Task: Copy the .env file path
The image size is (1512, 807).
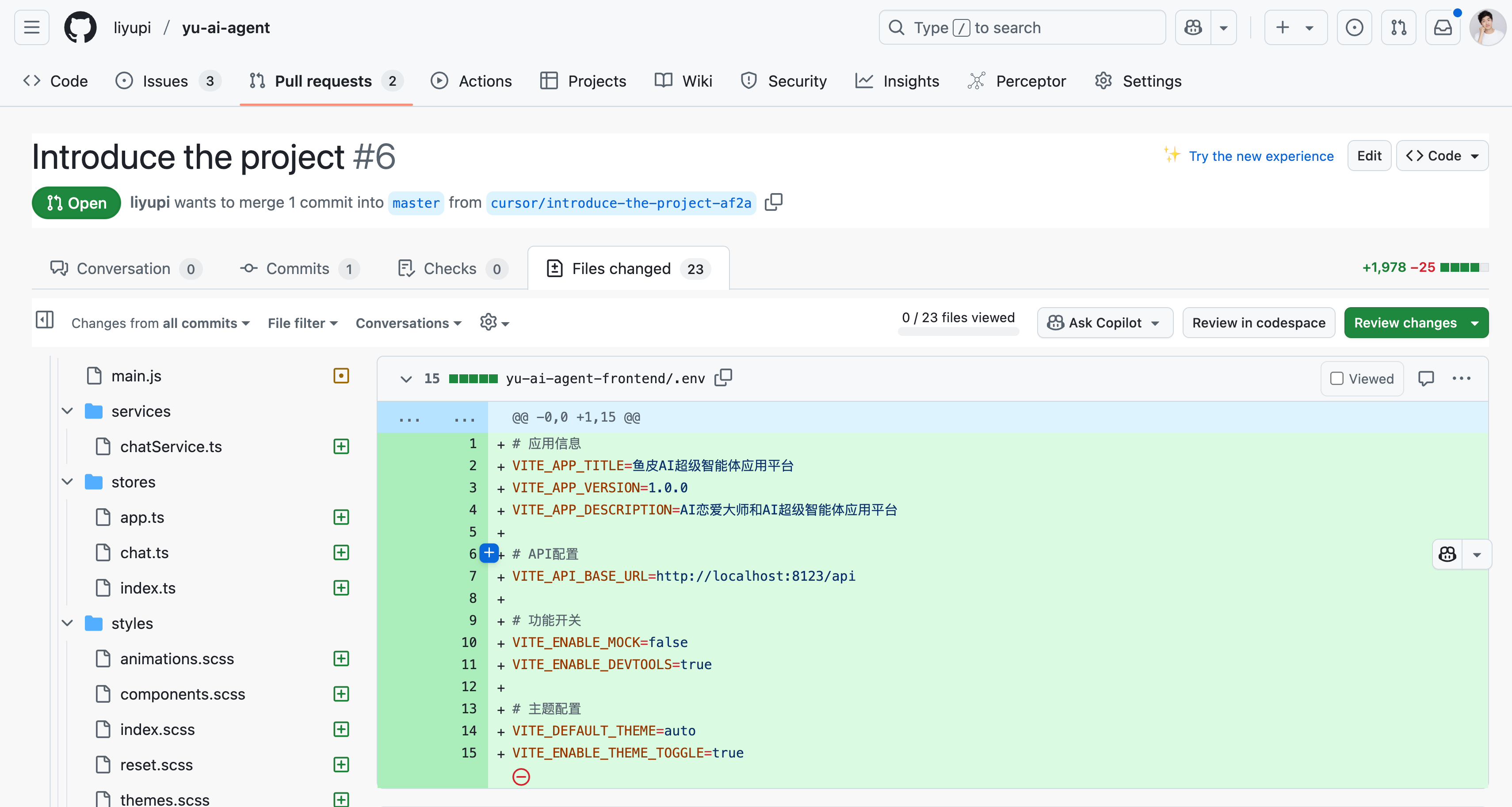Action: (723, 377)
